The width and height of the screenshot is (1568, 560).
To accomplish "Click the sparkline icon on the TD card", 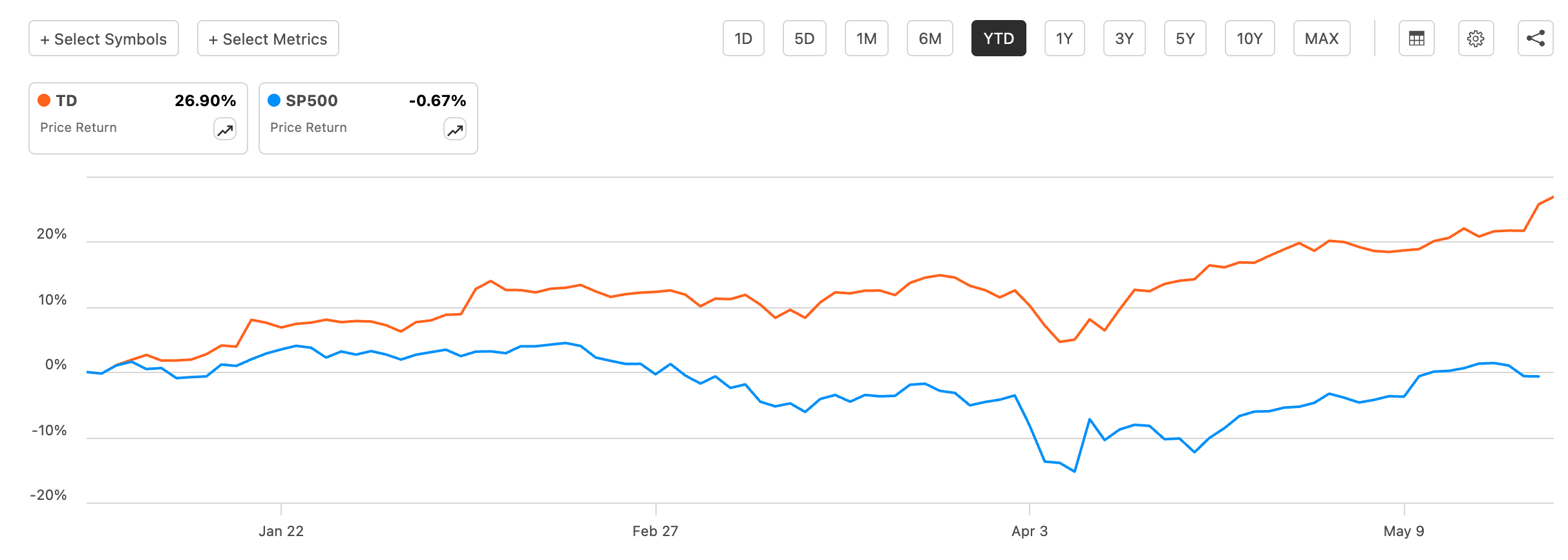I will tap(224, 129).
